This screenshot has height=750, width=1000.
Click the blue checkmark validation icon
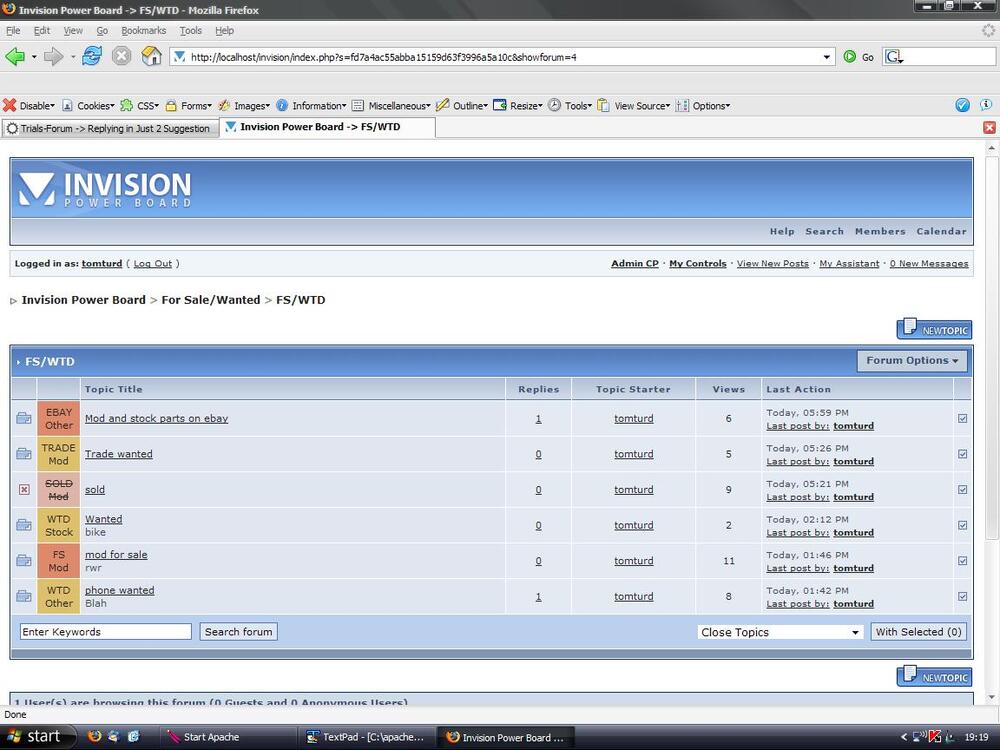pos(962,105)
